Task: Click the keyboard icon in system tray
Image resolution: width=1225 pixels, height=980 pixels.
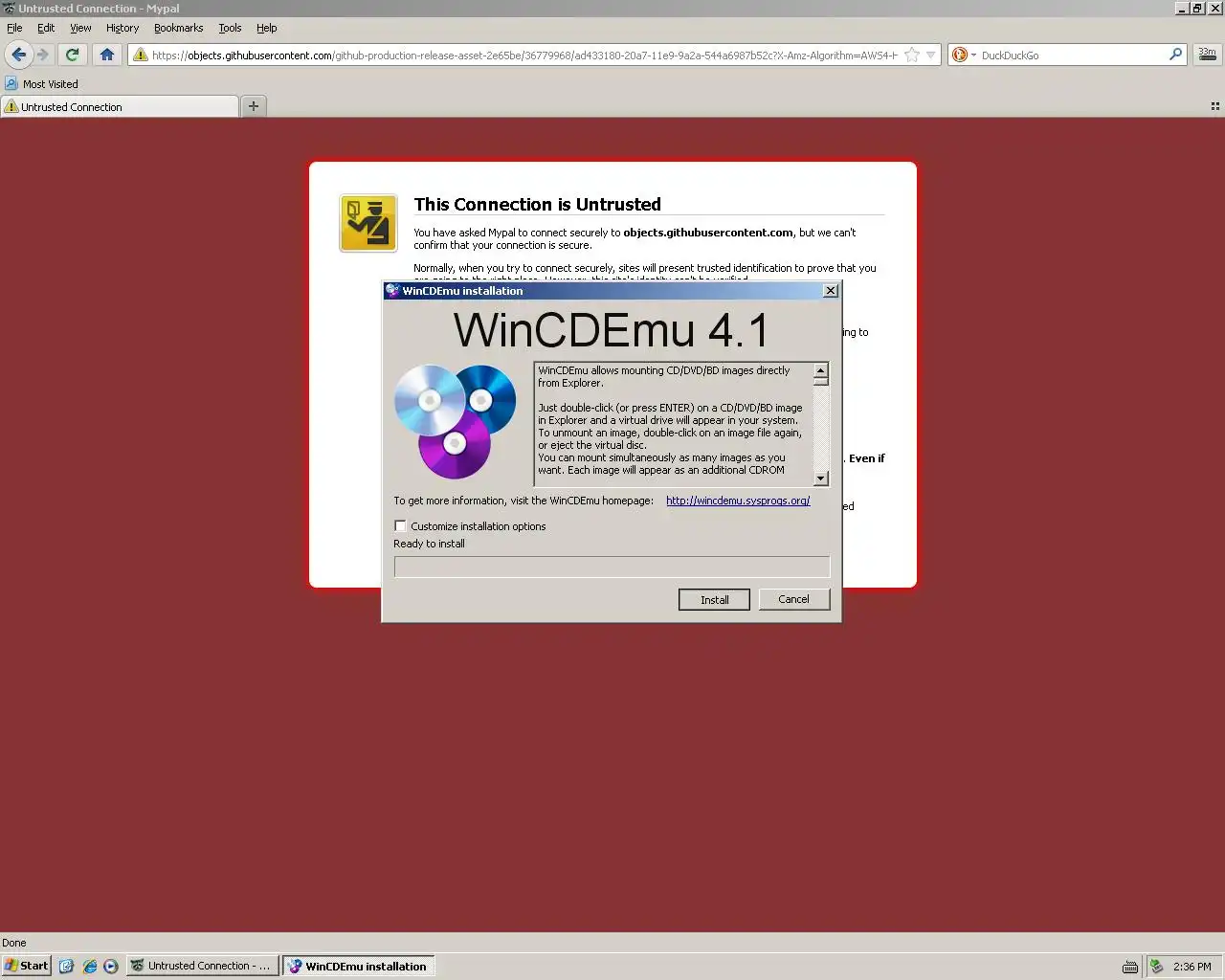Action: 1130,967
